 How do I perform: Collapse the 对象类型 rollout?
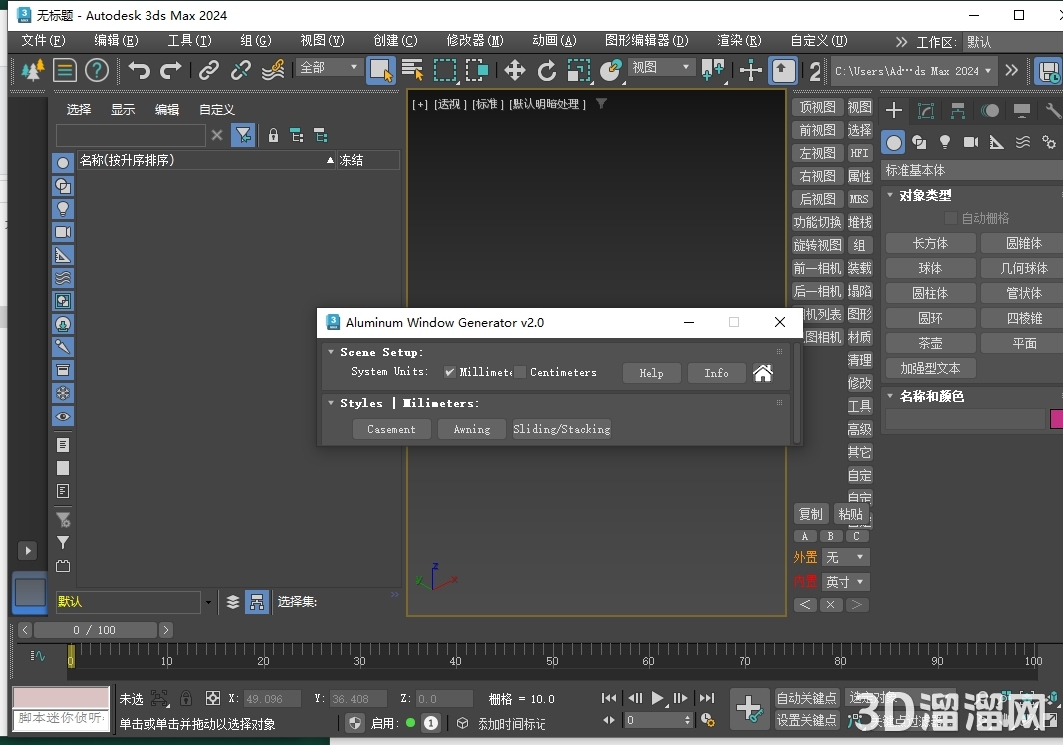[x=889, y=195]
